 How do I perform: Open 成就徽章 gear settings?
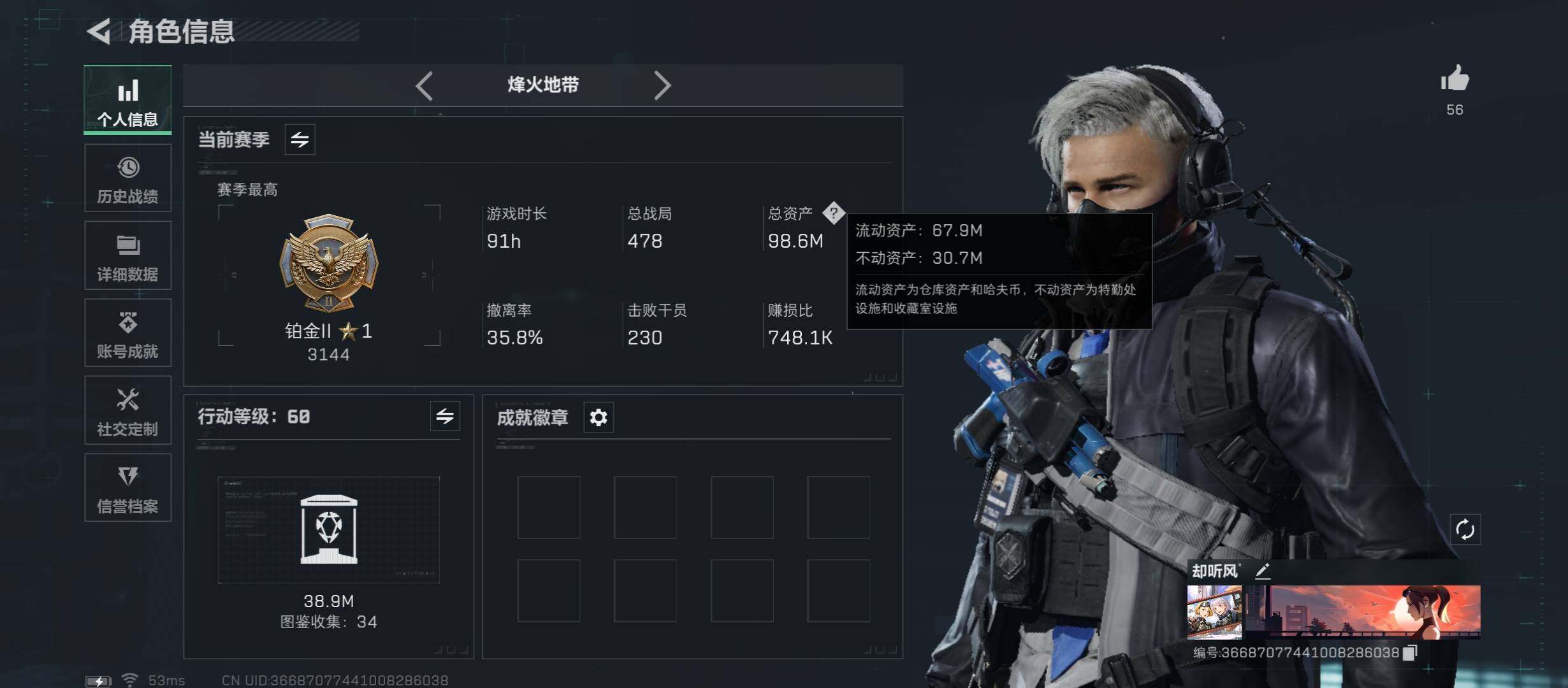[x=599, y=418]
